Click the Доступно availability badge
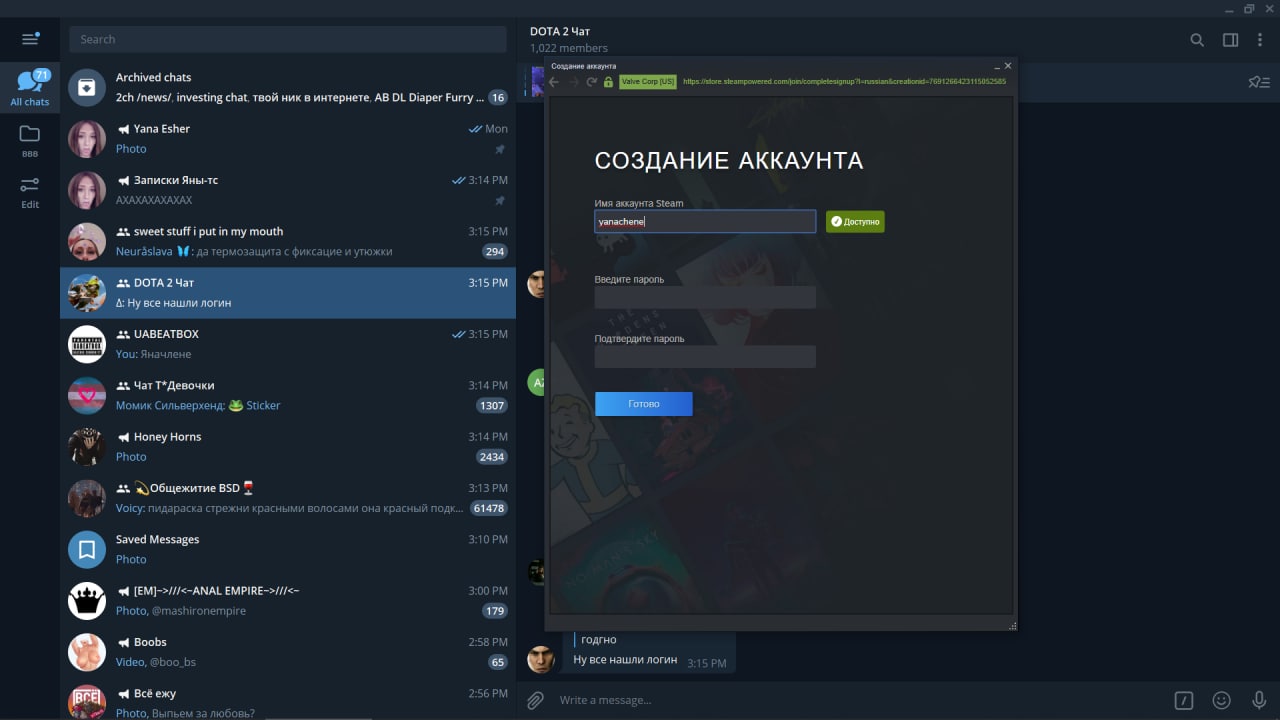The width and height of the screenshot is (1280, 720). [855, 221]
